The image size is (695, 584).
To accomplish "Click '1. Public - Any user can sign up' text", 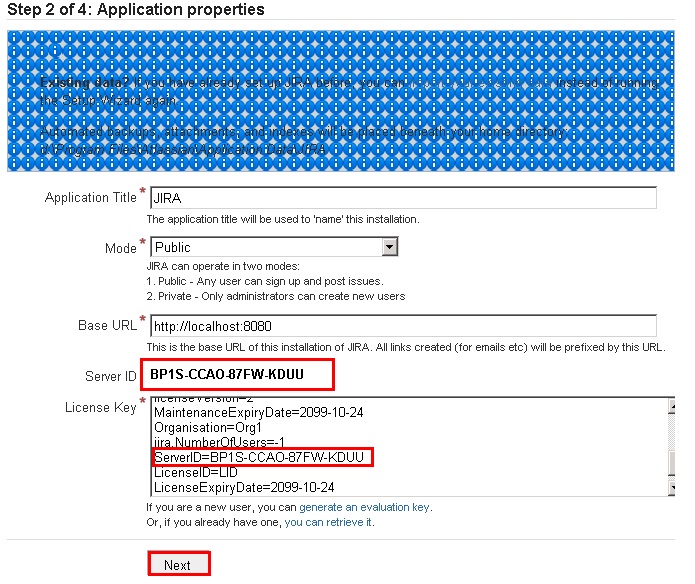I will click(x=265, y=281).
